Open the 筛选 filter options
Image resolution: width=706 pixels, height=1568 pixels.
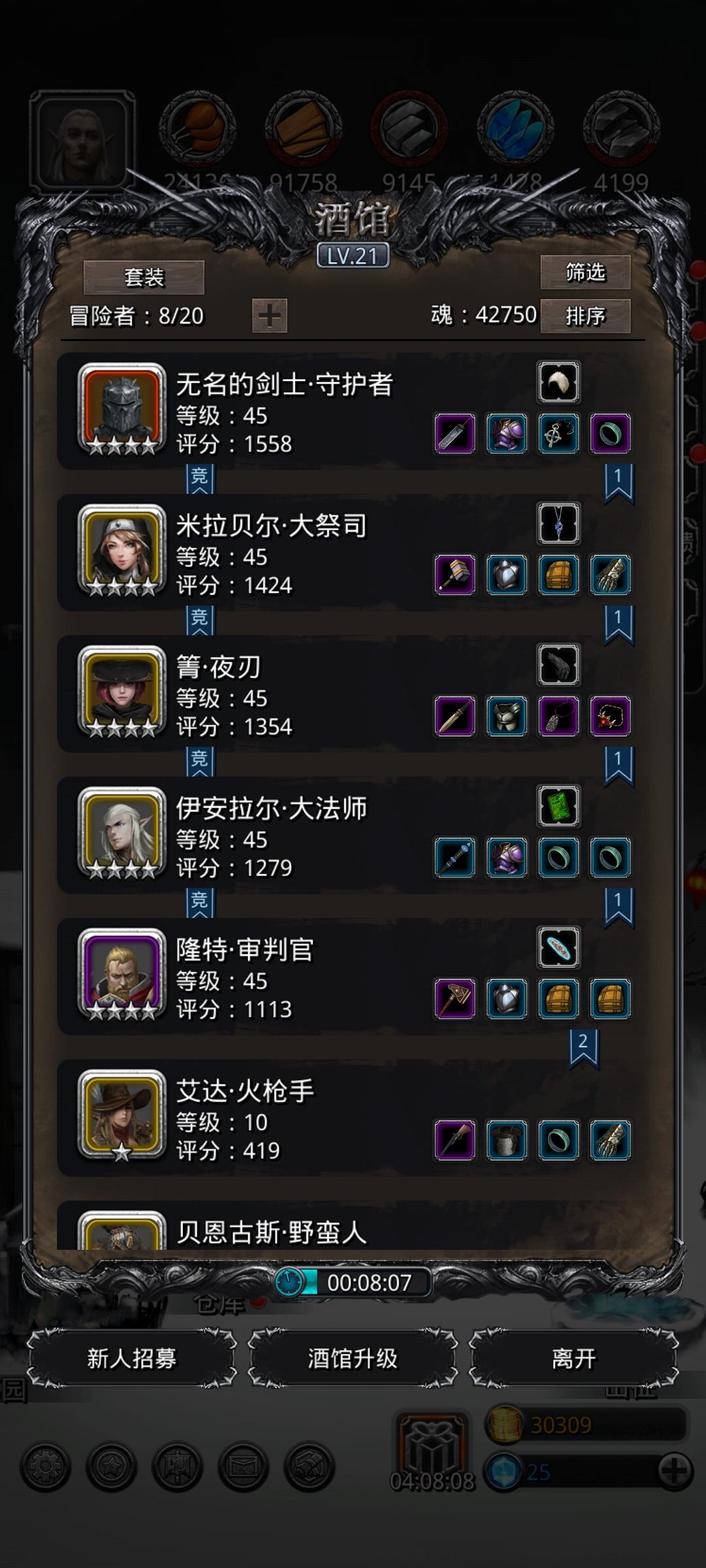pyautogui.click(x=585, y=272)
